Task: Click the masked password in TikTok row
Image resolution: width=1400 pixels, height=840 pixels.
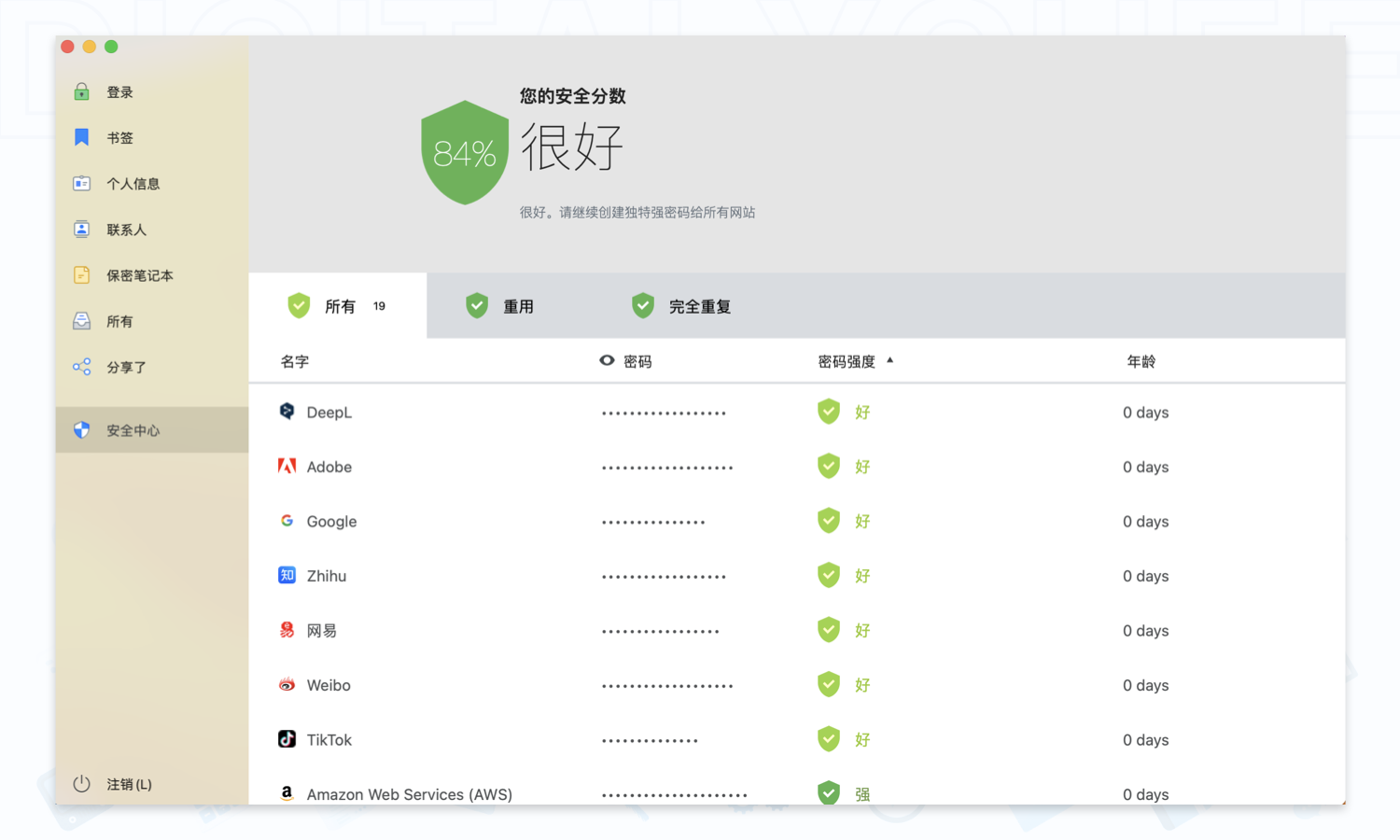Action: click(650, 740)
